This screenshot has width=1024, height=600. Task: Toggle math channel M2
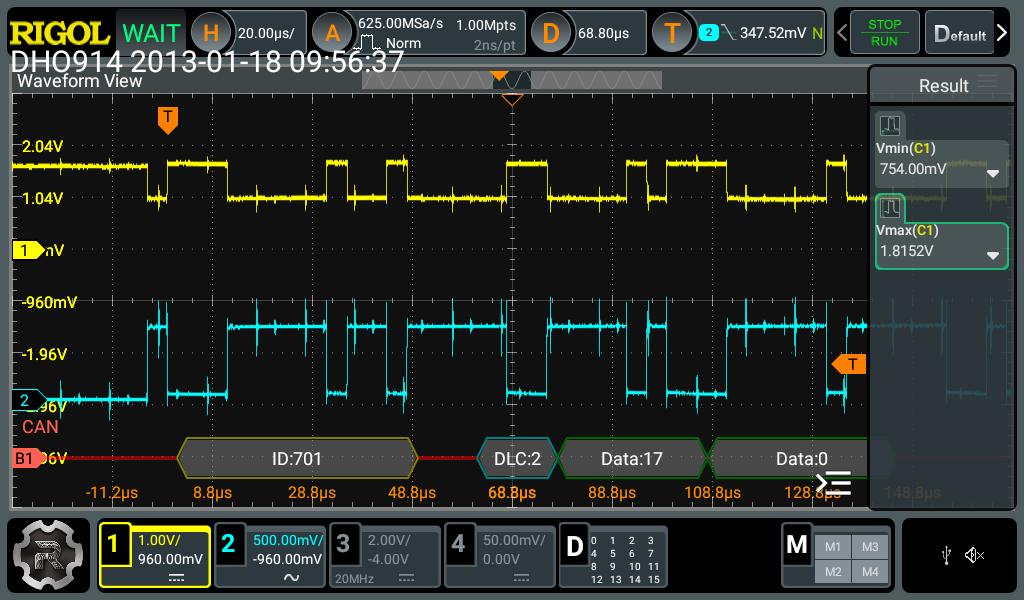coord(833,572)
